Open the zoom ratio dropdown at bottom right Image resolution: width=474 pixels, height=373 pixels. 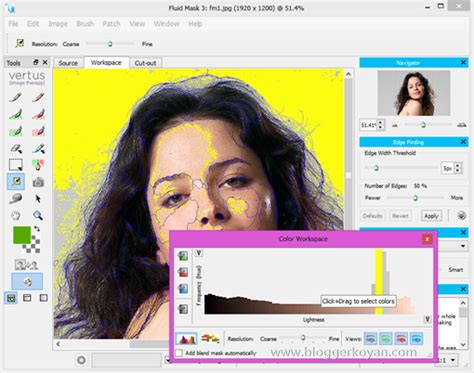click(453, 360)
